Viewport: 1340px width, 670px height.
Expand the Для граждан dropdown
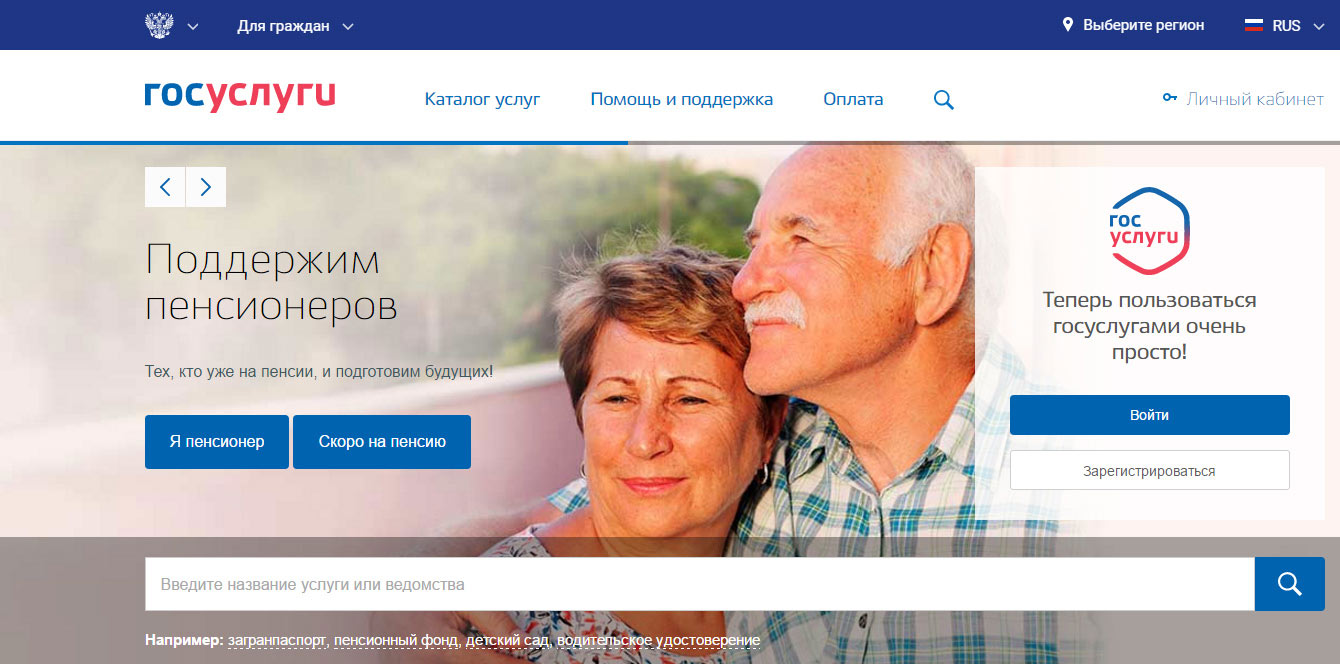(295, 26)
